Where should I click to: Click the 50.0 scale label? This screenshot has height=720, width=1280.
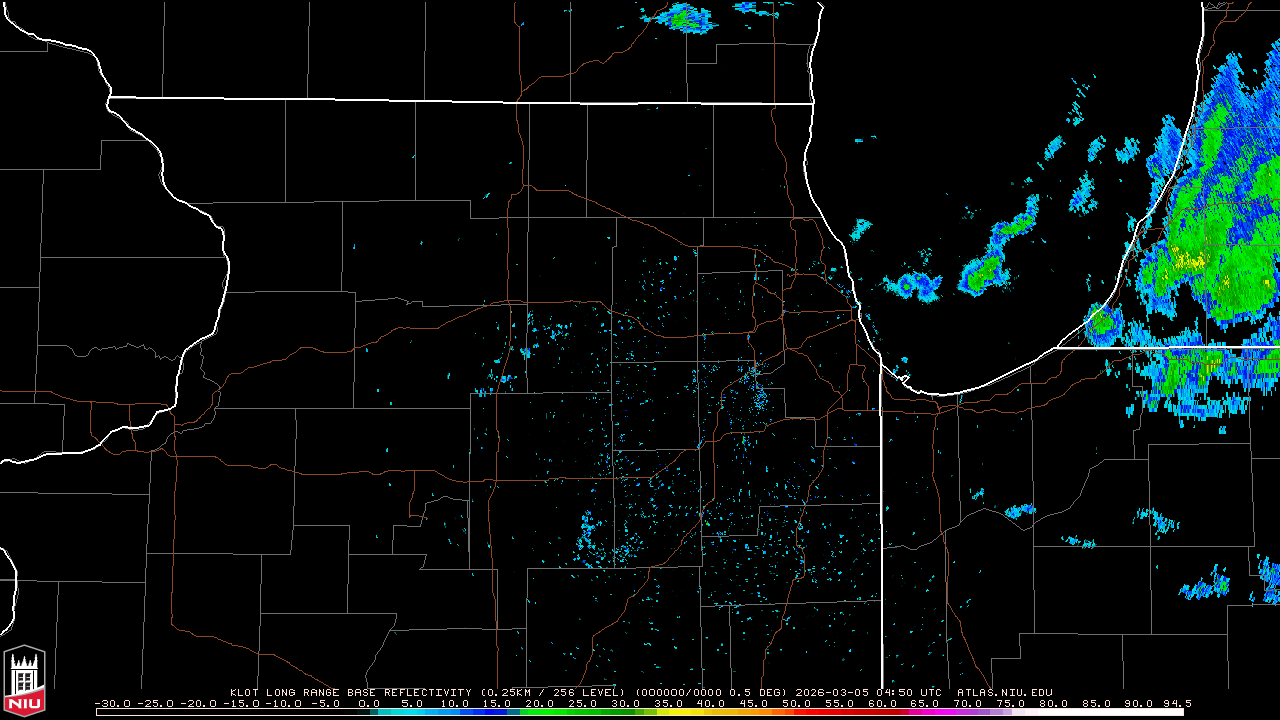(x=797, y=703)
